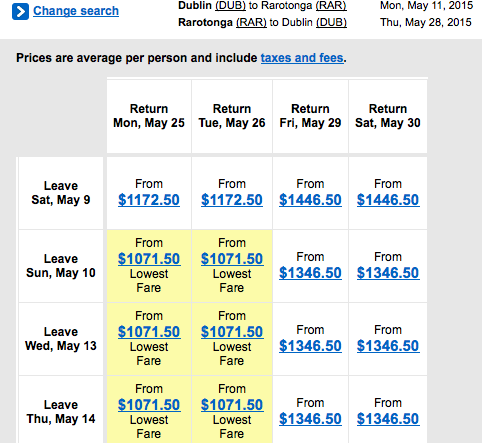Screen dimensions: 482x443
Task: Pick lowest fare leaving May 10 returning May 25
Action: pos(149,259)
